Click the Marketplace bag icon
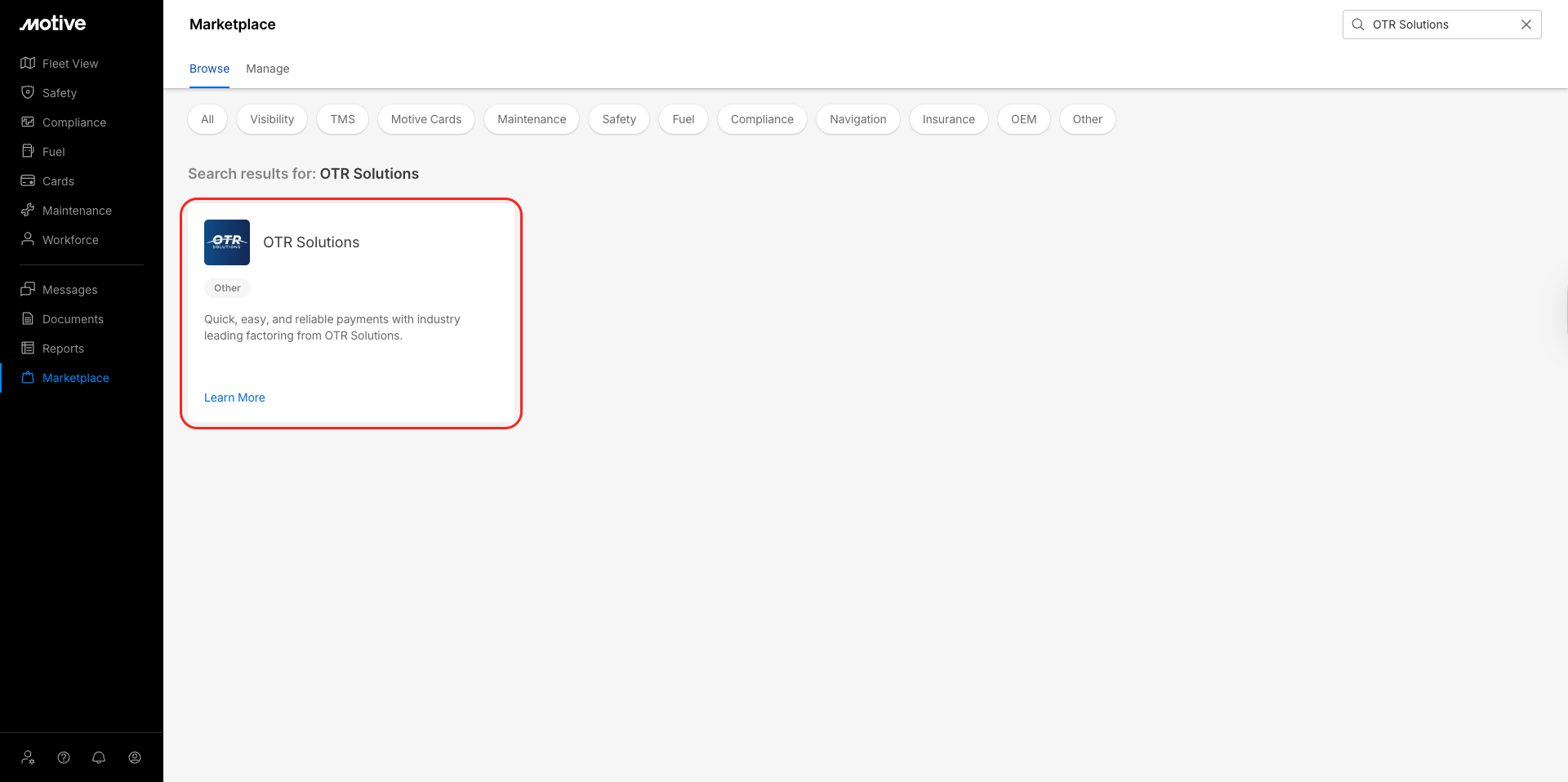 (28, 378)
